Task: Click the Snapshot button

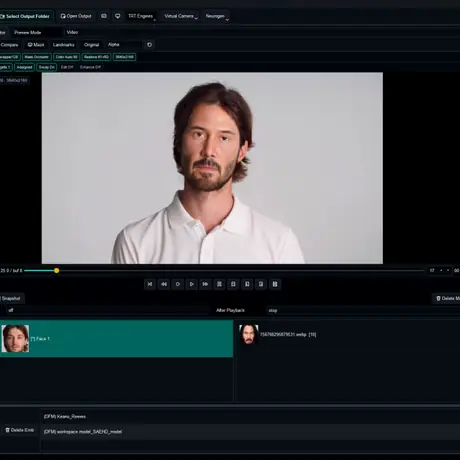Action: [x=11, y=298]
